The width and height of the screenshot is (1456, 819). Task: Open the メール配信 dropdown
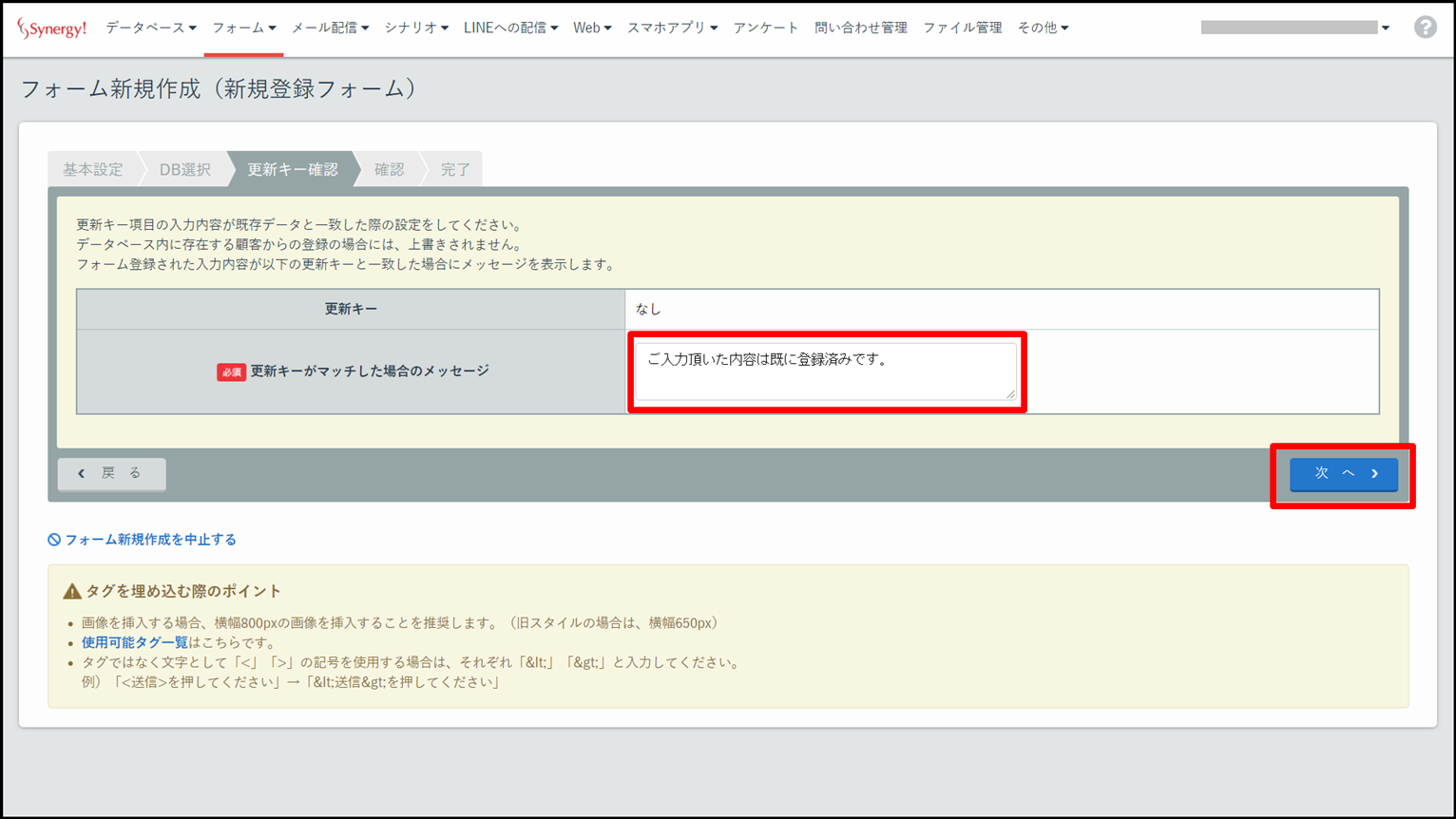coord(330,29)
